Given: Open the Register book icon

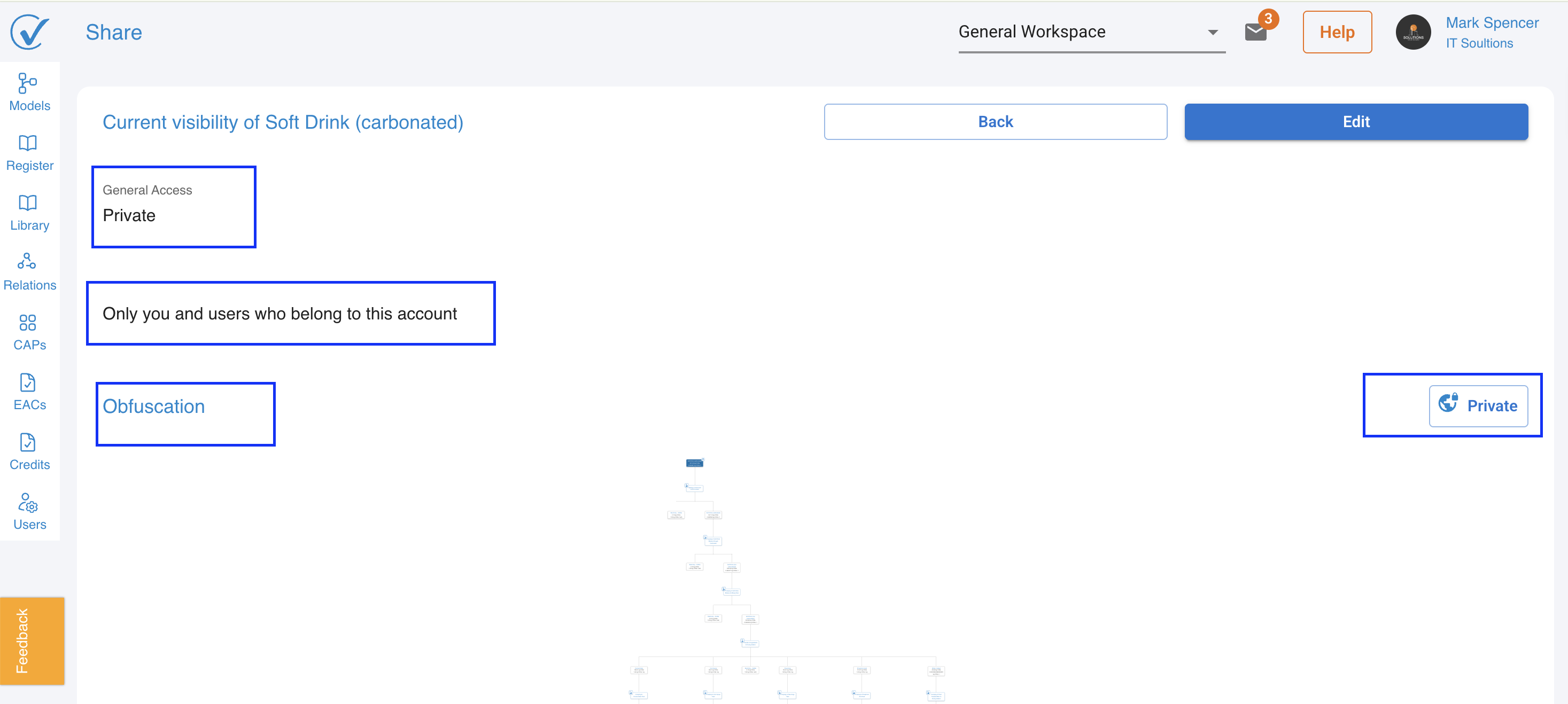Looking at the screenshot, I should pos(27,143).
